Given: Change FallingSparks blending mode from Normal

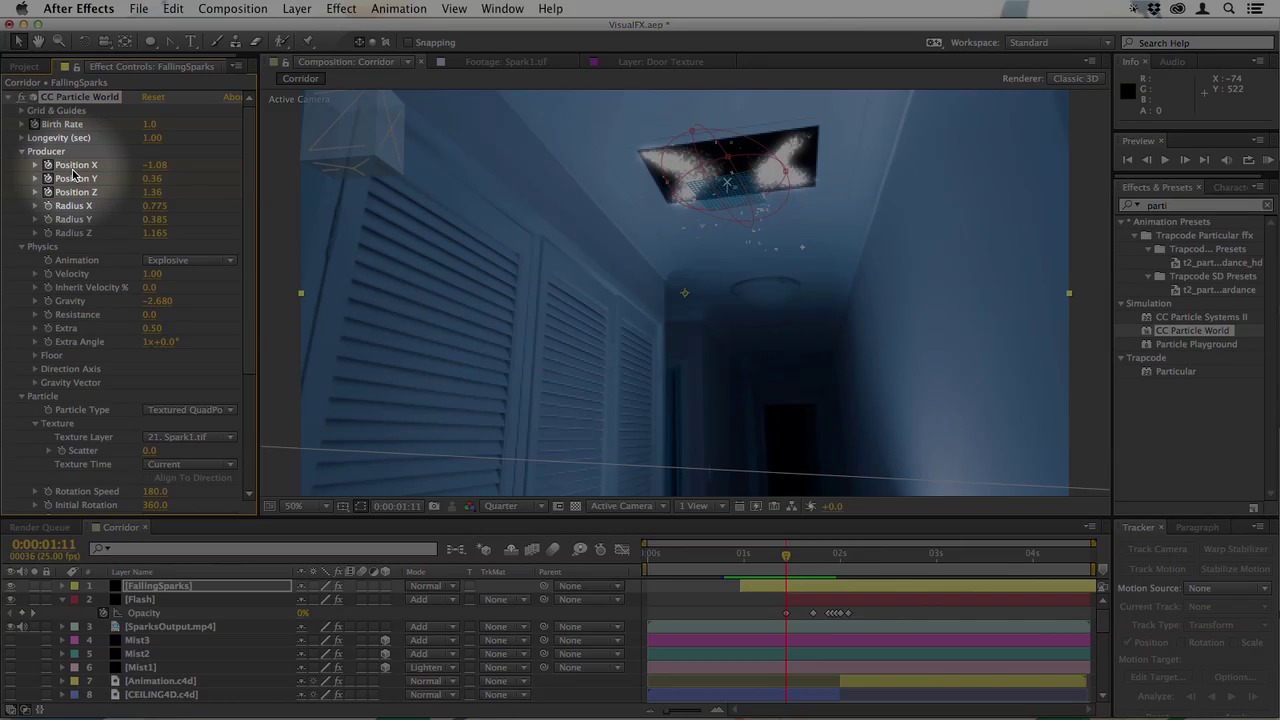Looking at the screenshot, I should pyautogui.click(x=432, y=586).
